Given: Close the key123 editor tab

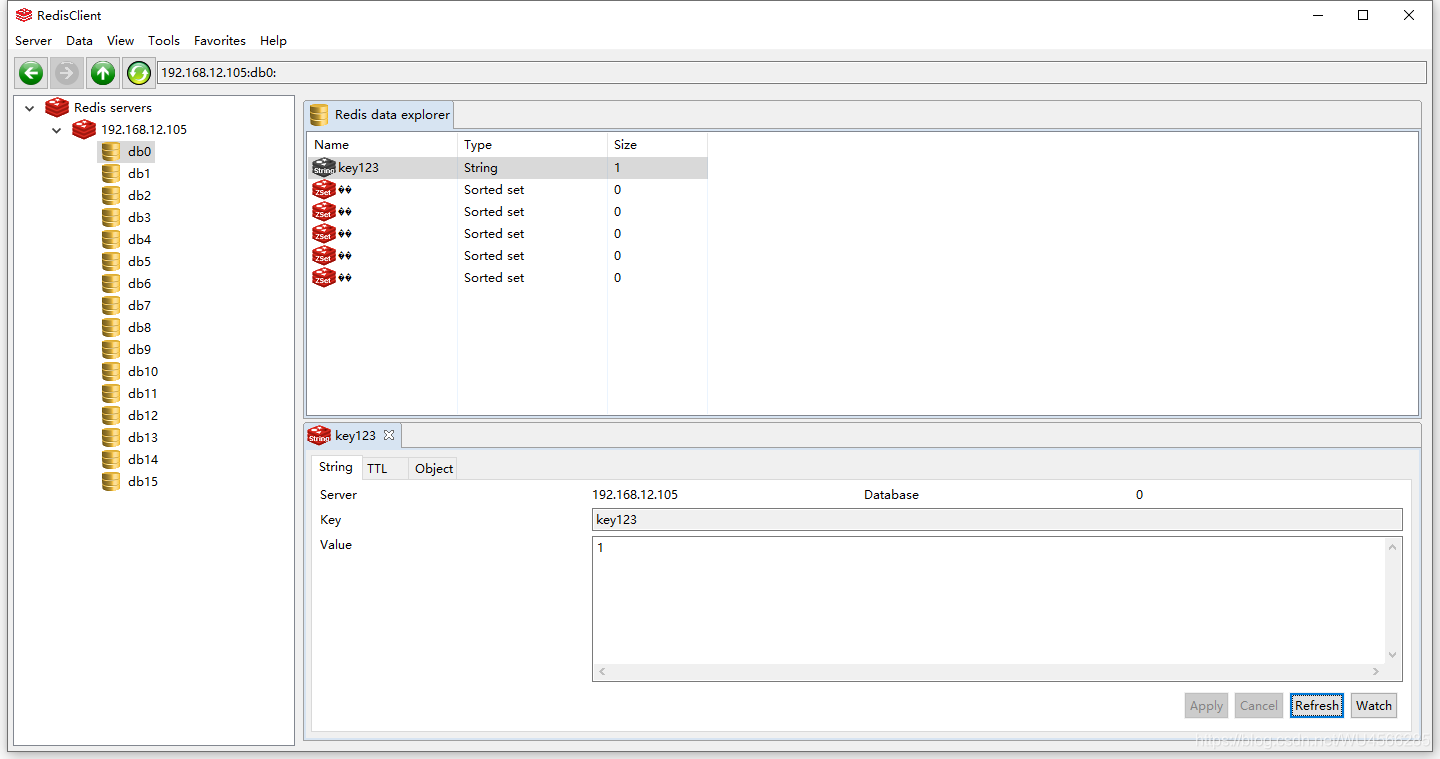Looking at the screenshot, I should click(x=389, y=435).
